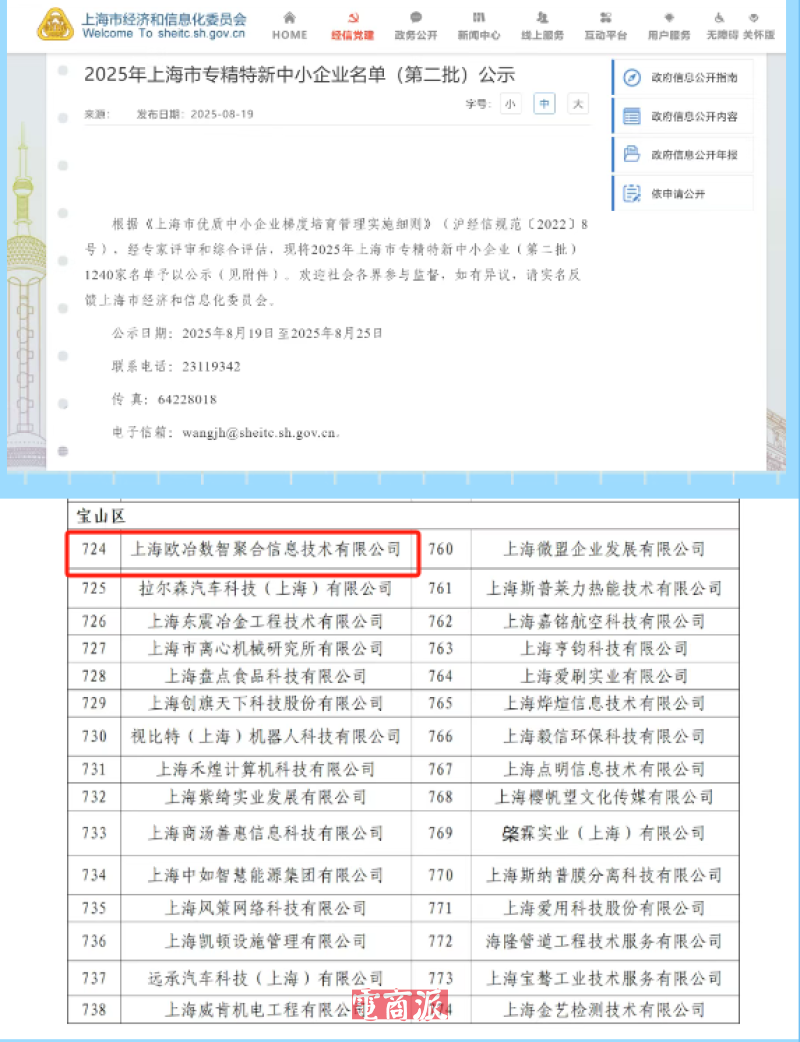This screenshot has height=1042, width=800.
Task: Open the HOME navigation item
Action: 290,27
